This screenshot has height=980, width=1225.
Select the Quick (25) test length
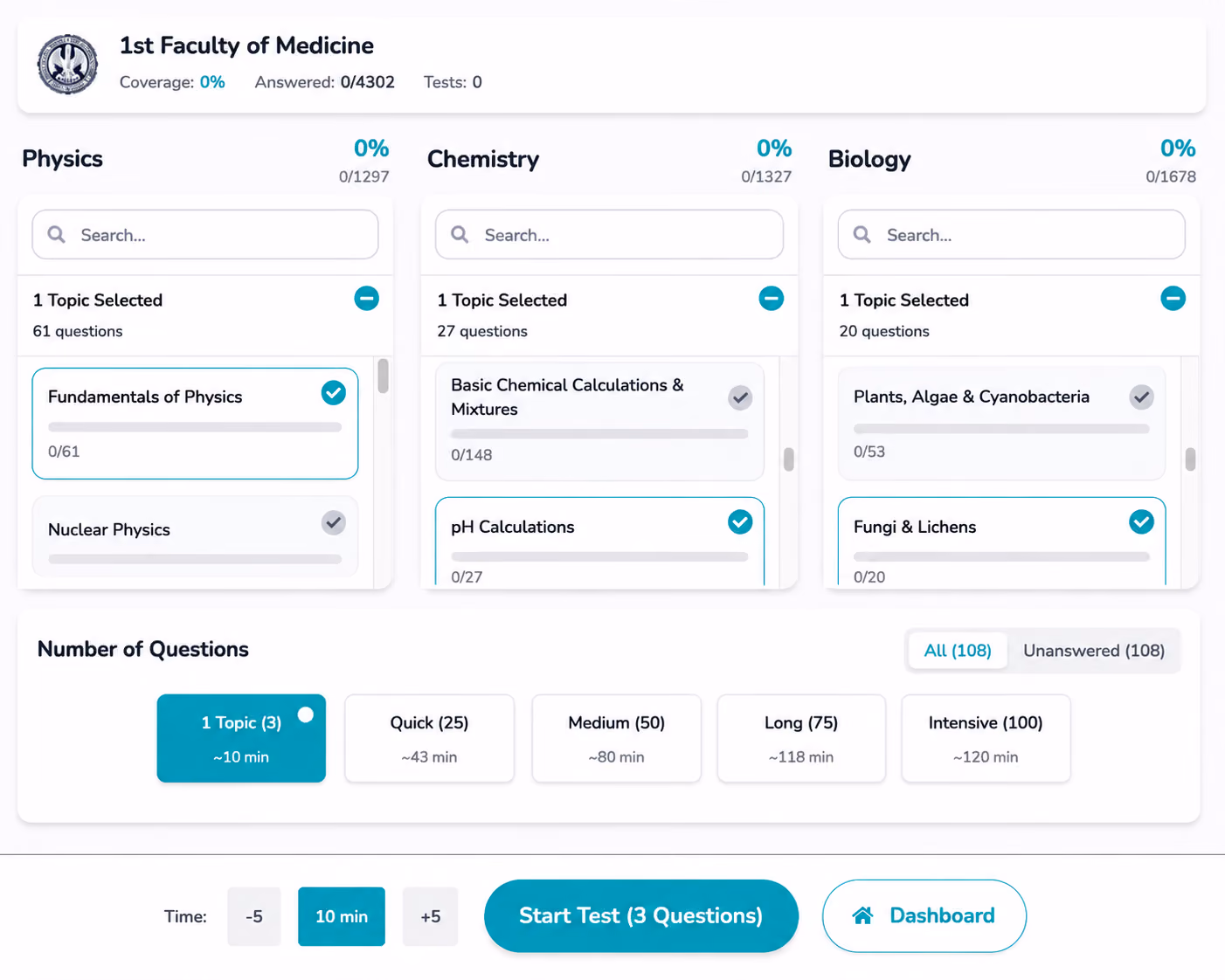tap(429, 738)
